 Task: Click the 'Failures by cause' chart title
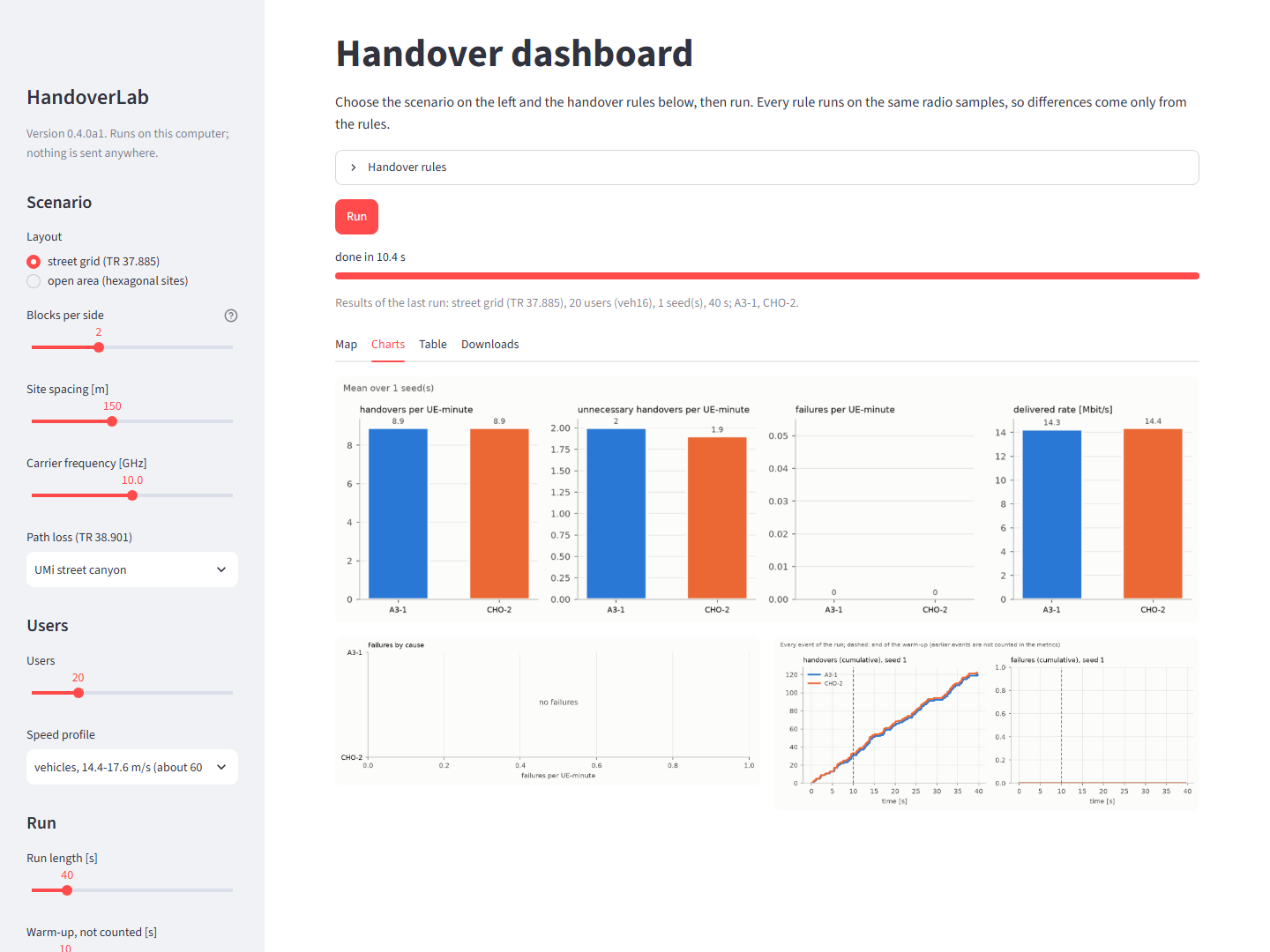396,645
